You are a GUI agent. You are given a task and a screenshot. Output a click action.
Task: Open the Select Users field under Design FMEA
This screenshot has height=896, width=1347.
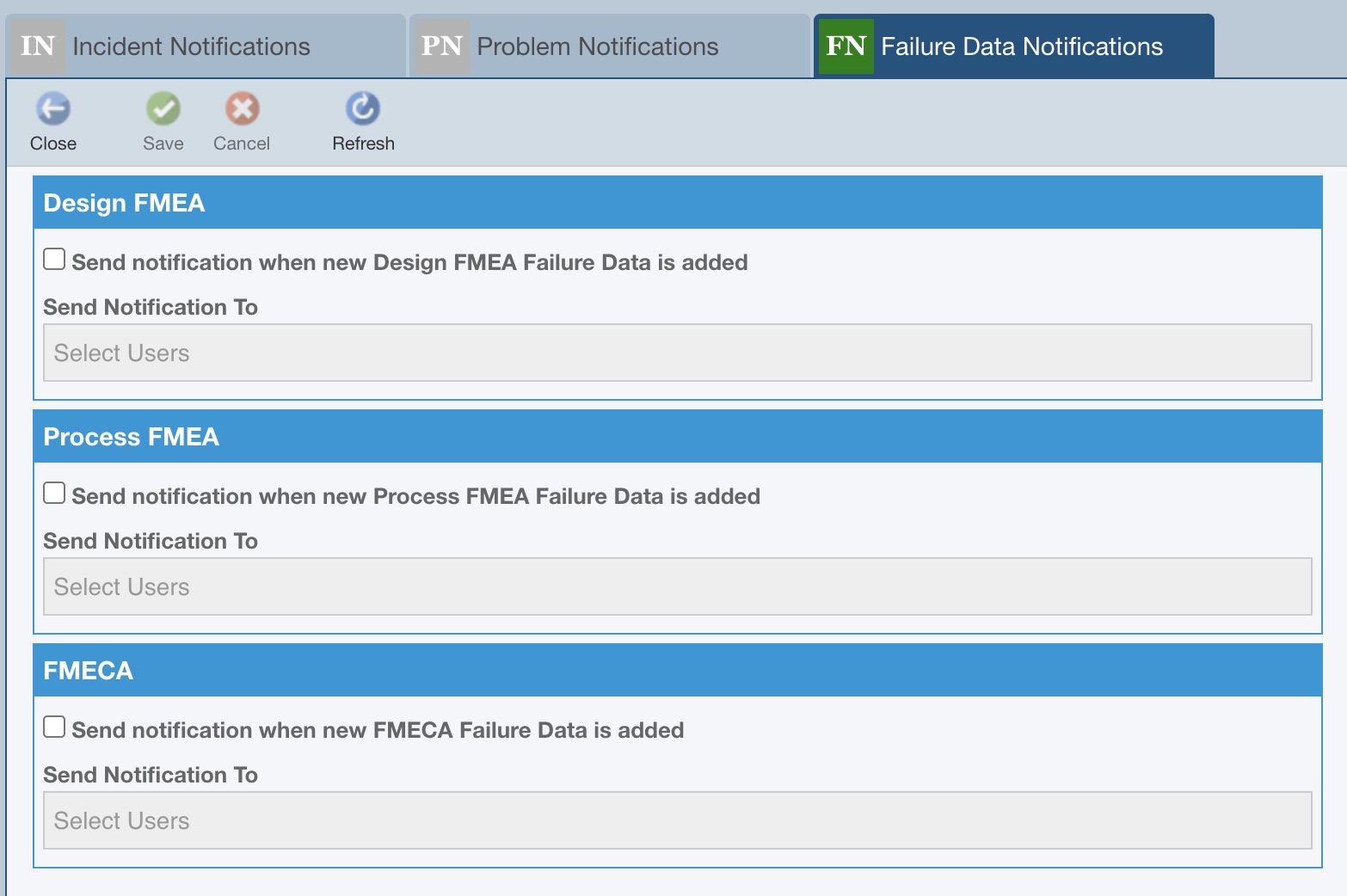click(673, 353)
